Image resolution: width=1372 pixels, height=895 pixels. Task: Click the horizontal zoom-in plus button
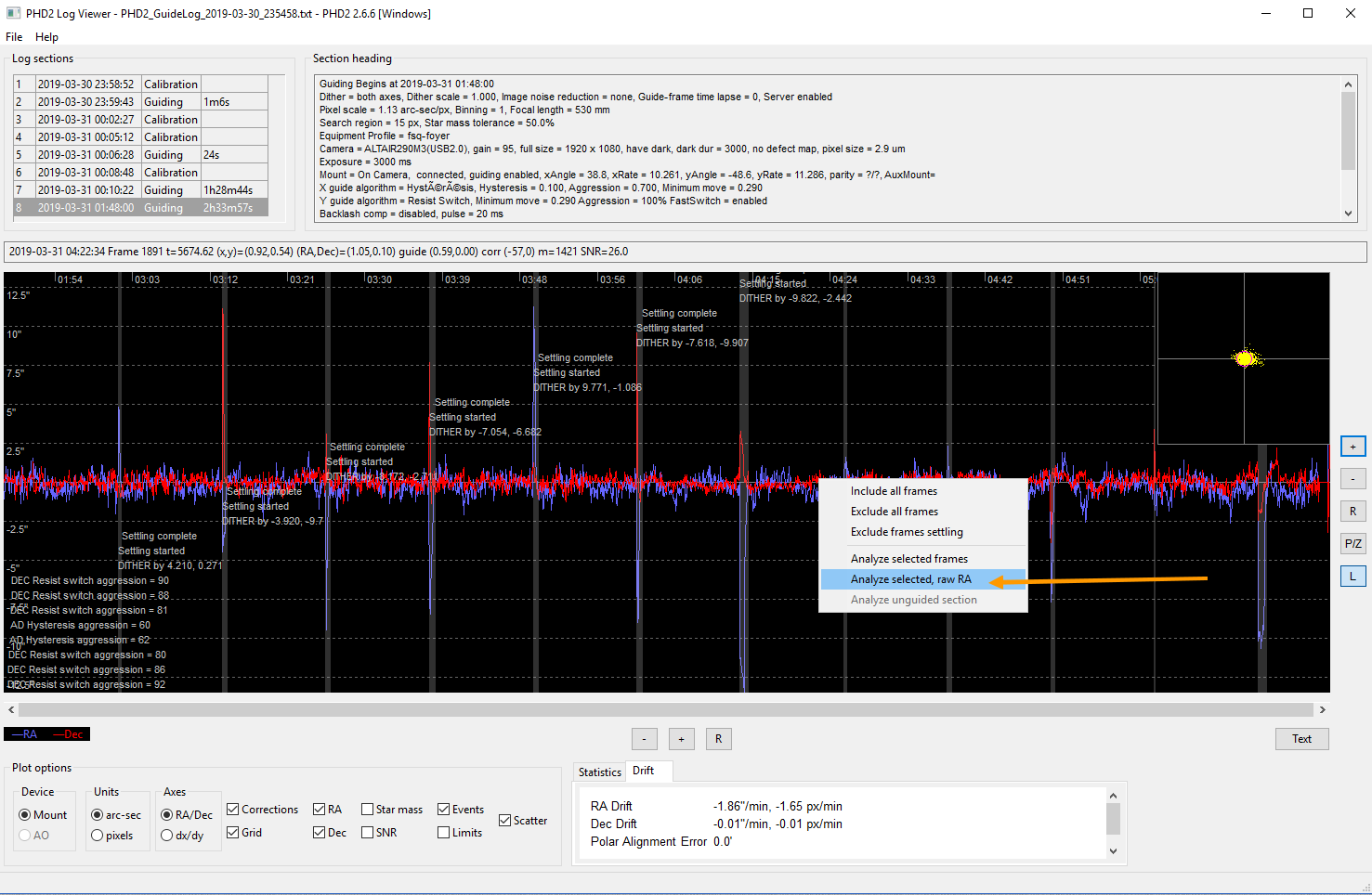(681, 739)
